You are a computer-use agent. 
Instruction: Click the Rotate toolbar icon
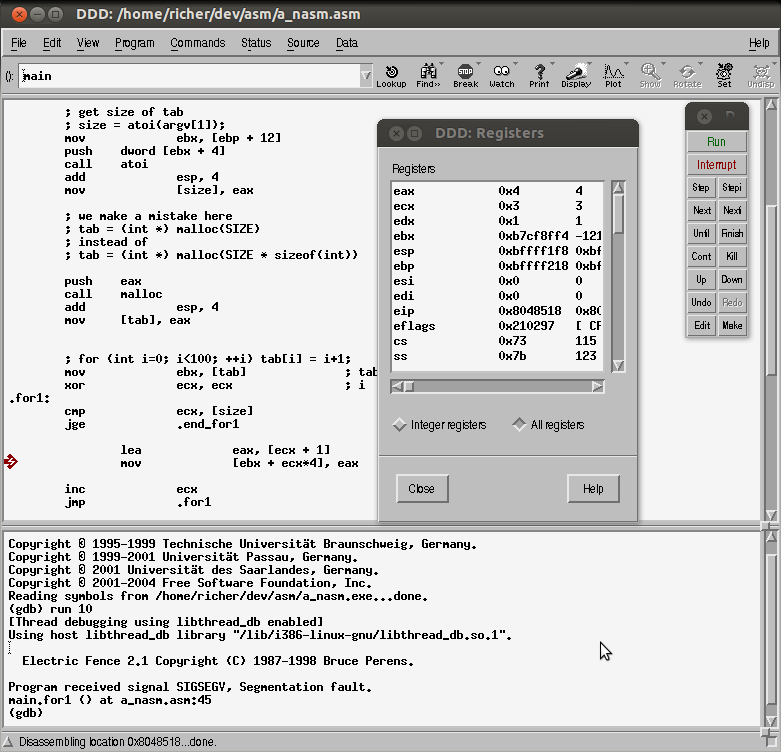pyautogui.click(x=687, y=76)
